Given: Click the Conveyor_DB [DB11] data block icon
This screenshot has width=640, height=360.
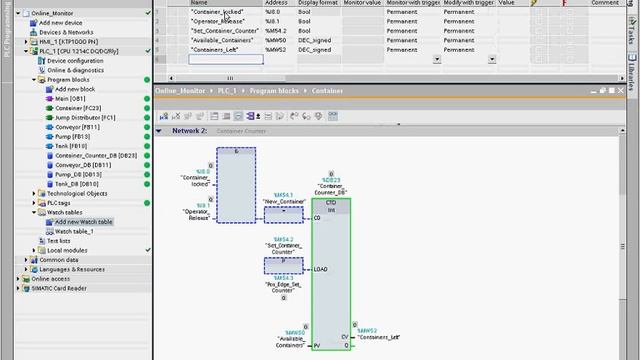Looking at the screenshot, I should 49,165.
